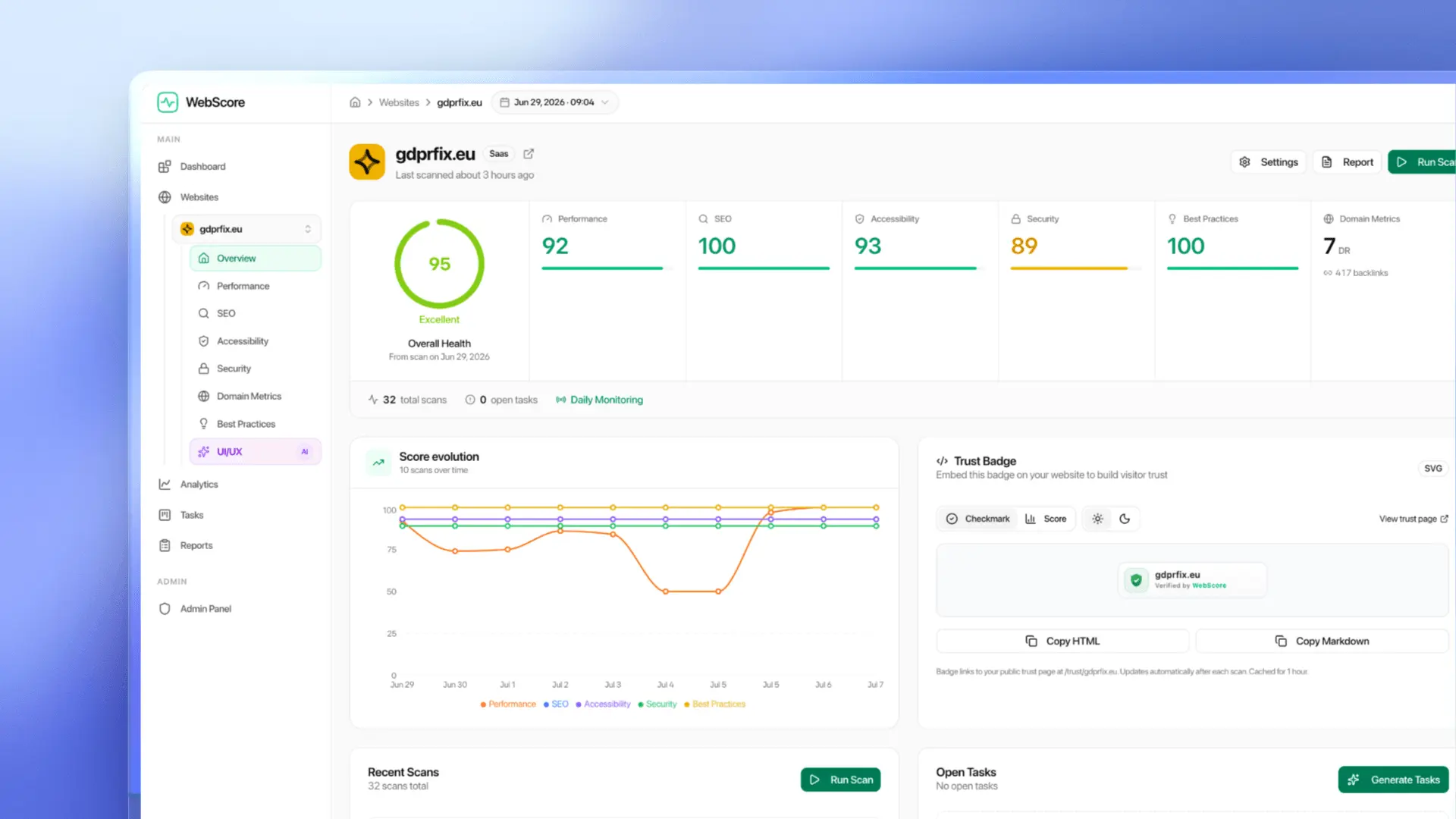Toggle Accessibility series in chart legend
Screen dimensions: 1456x819
pyautogui.click(x=603, y=704)
